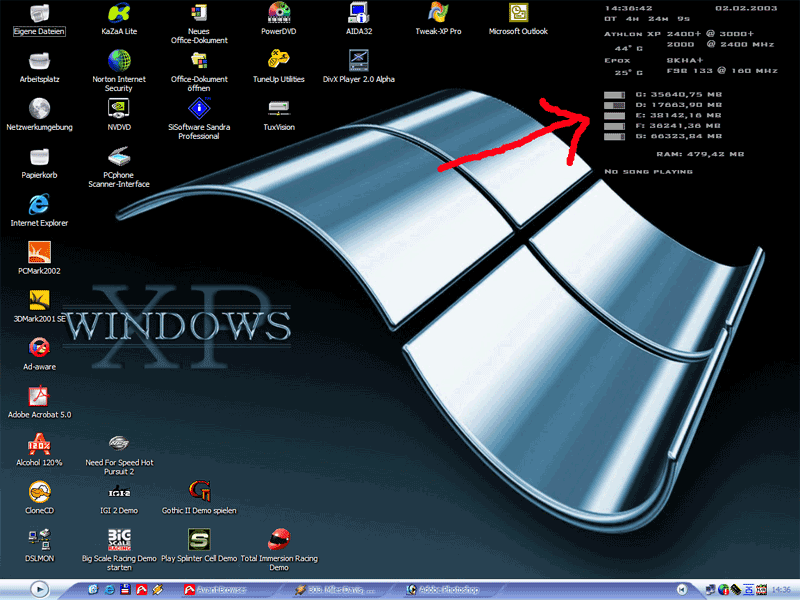The width and height of the screenshot is (800, 600).
Task: Select the PCphone Scanner-Interface icon
Action: tap(119, 167)
